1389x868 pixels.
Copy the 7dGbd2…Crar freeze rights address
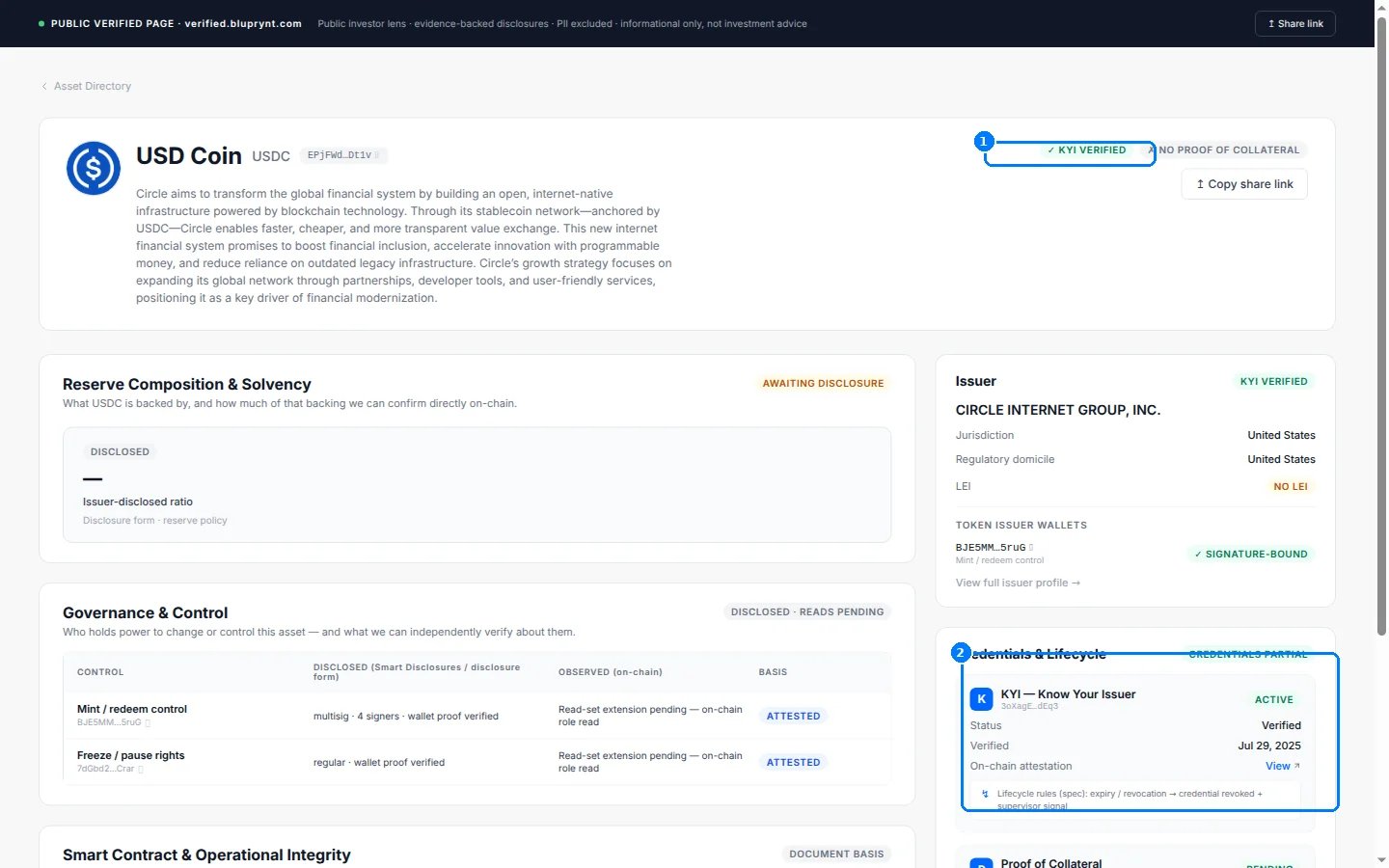point(141,769)
